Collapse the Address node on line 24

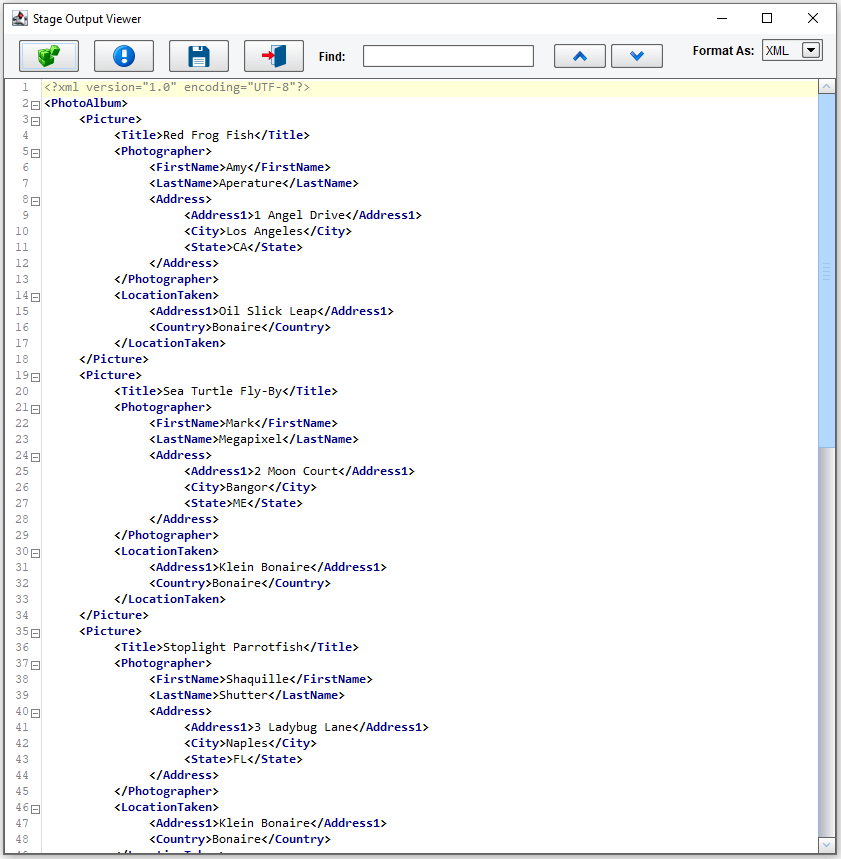(36, 457)
